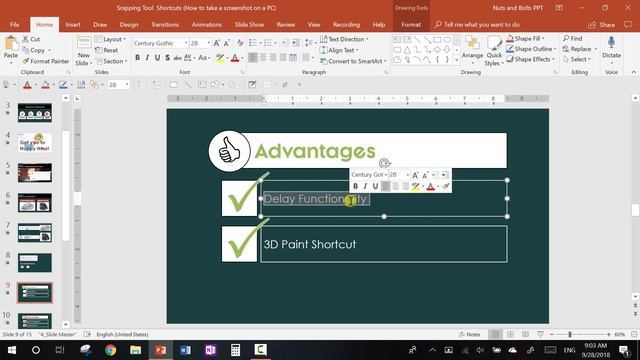Open Shape Outline dropdown

click(531, 49)
